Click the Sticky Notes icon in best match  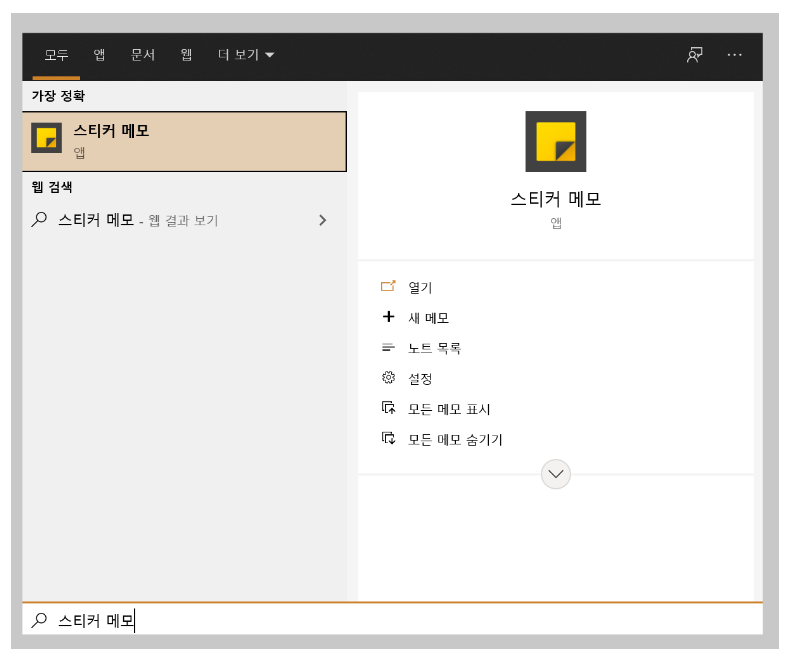coord(46,138)
